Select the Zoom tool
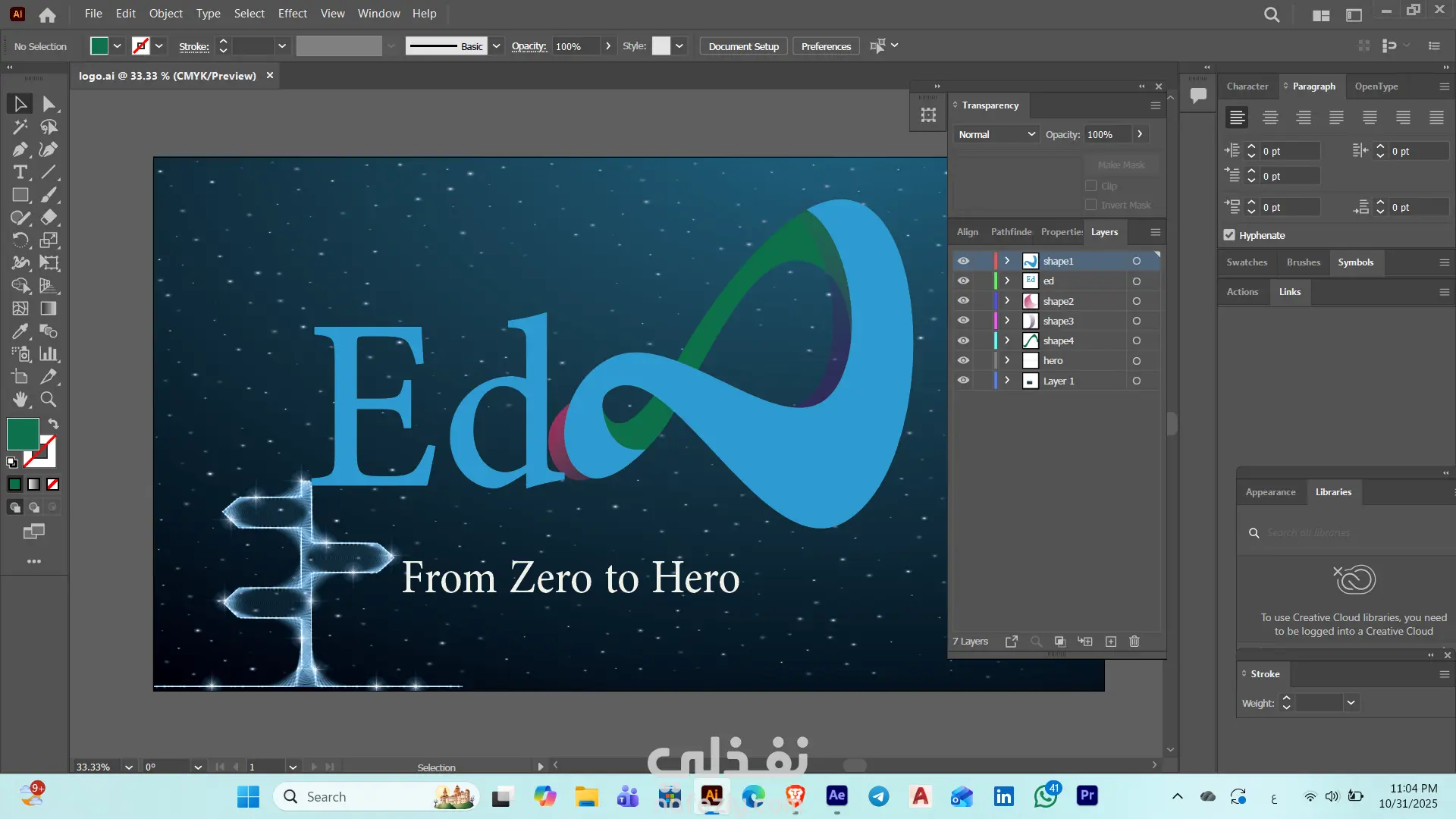The width and height of the screenshot is (1456, 819). pyautogui.click(x=49, y=400)
